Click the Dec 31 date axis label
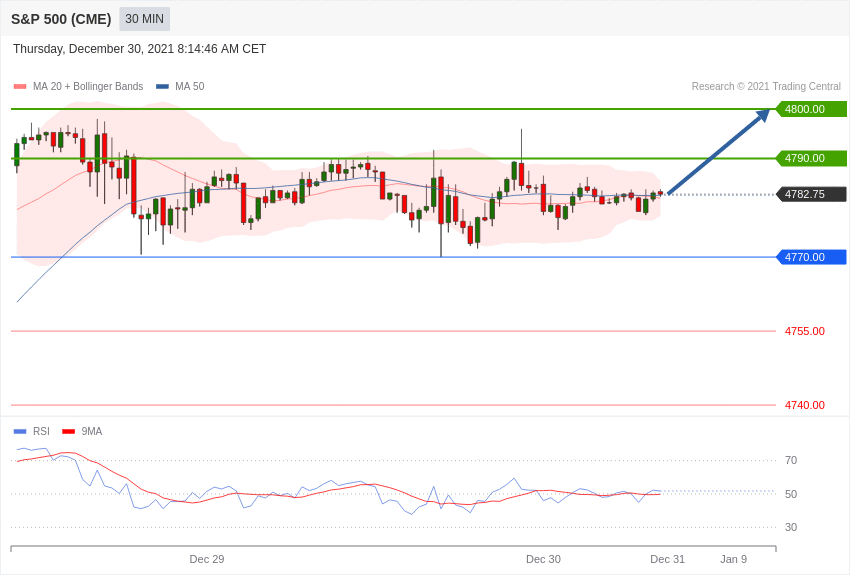Screen dimensions: 850x576 667,559
